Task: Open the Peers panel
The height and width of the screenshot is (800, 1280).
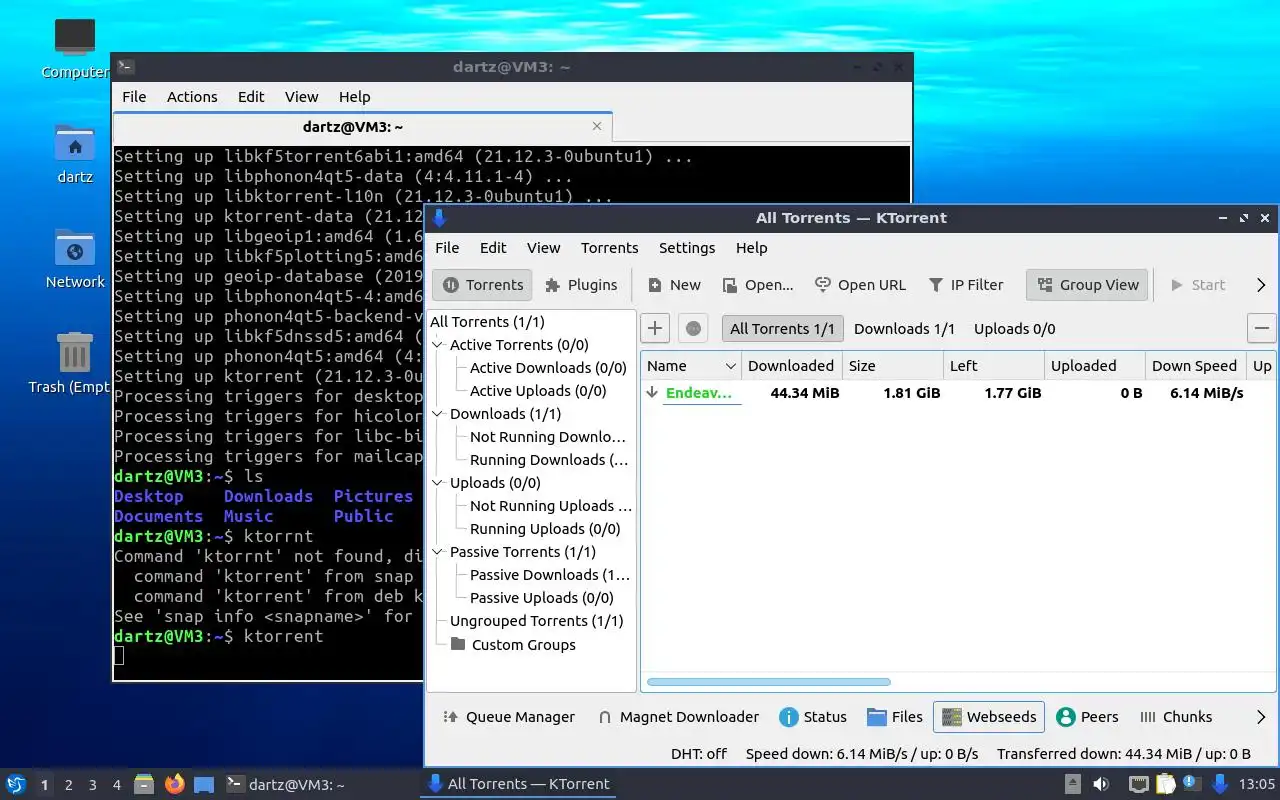Action: [x=1087, y=717]
